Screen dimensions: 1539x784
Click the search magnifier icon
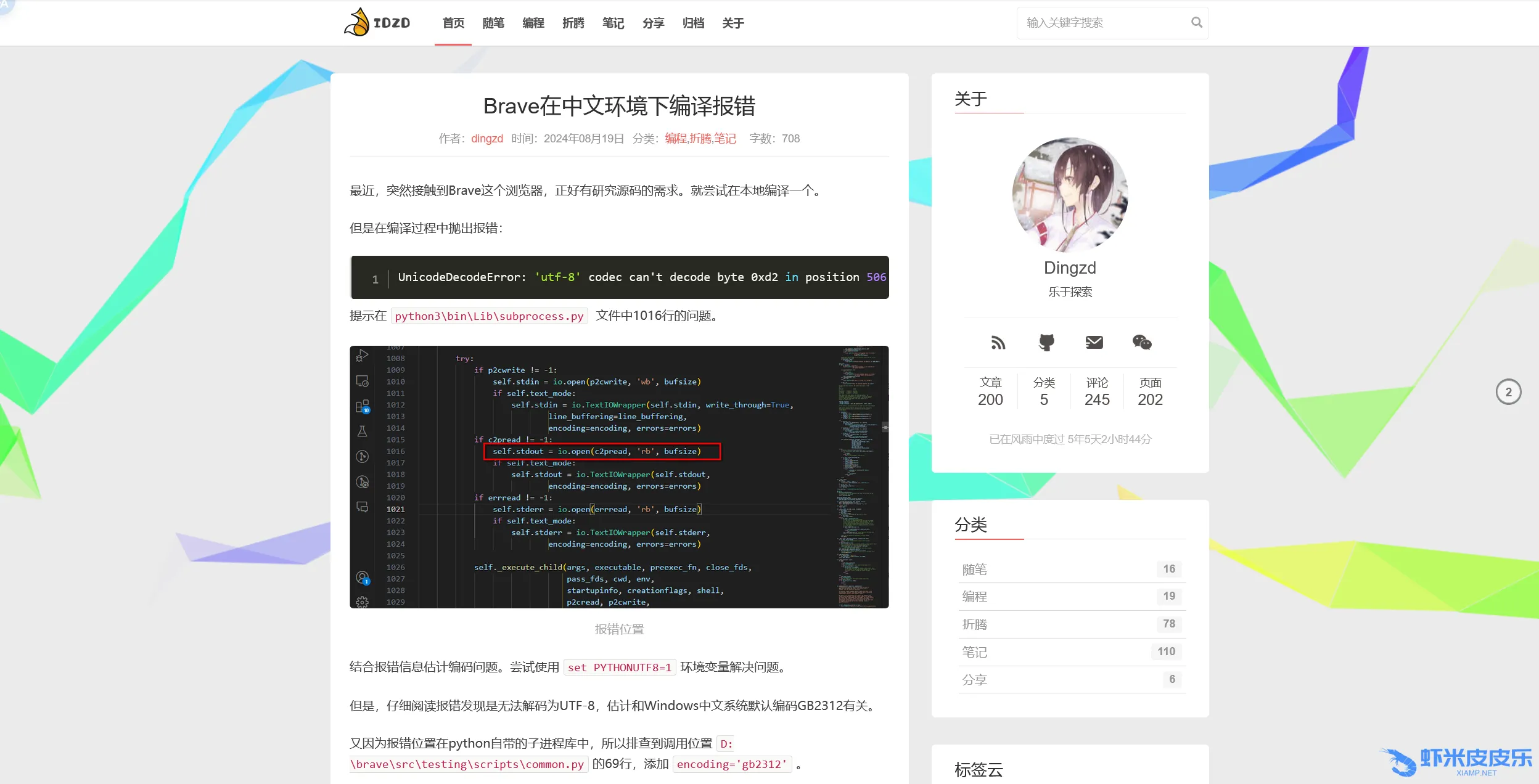pyautogui.click(x=1196, y=23)
